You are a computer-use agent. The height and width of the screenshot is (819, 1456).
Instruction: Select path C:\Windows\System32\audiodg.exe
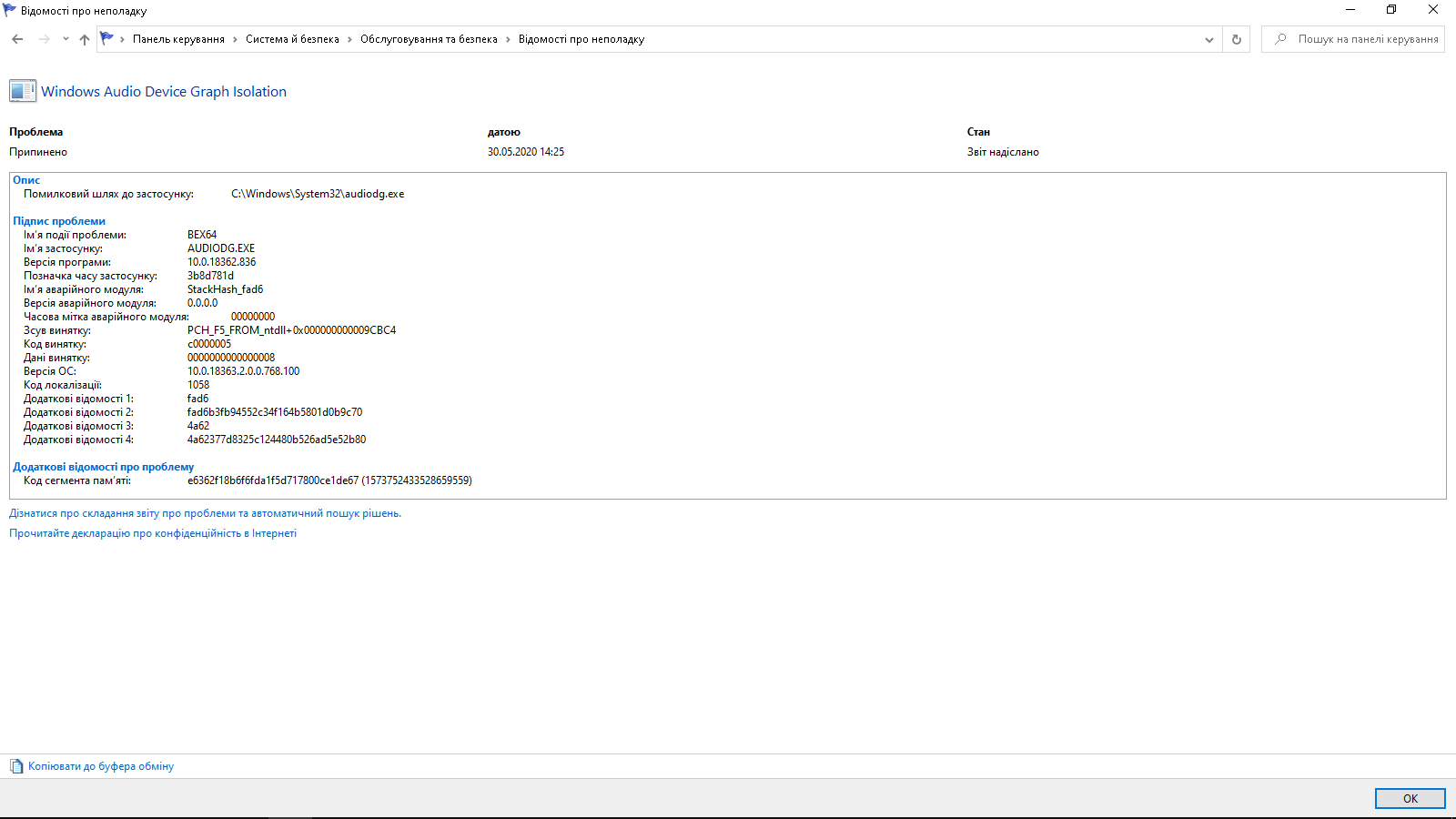coord(318,194)
